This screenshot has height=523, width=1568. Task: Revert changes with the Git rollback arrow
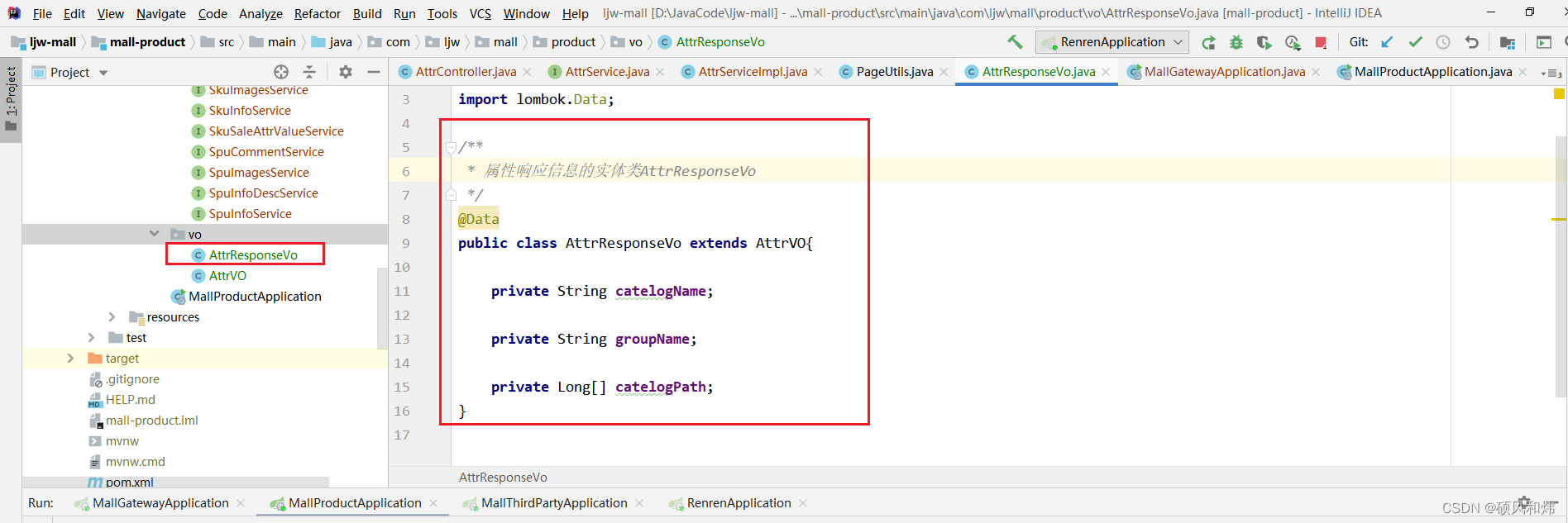[x=1471, y=42]
